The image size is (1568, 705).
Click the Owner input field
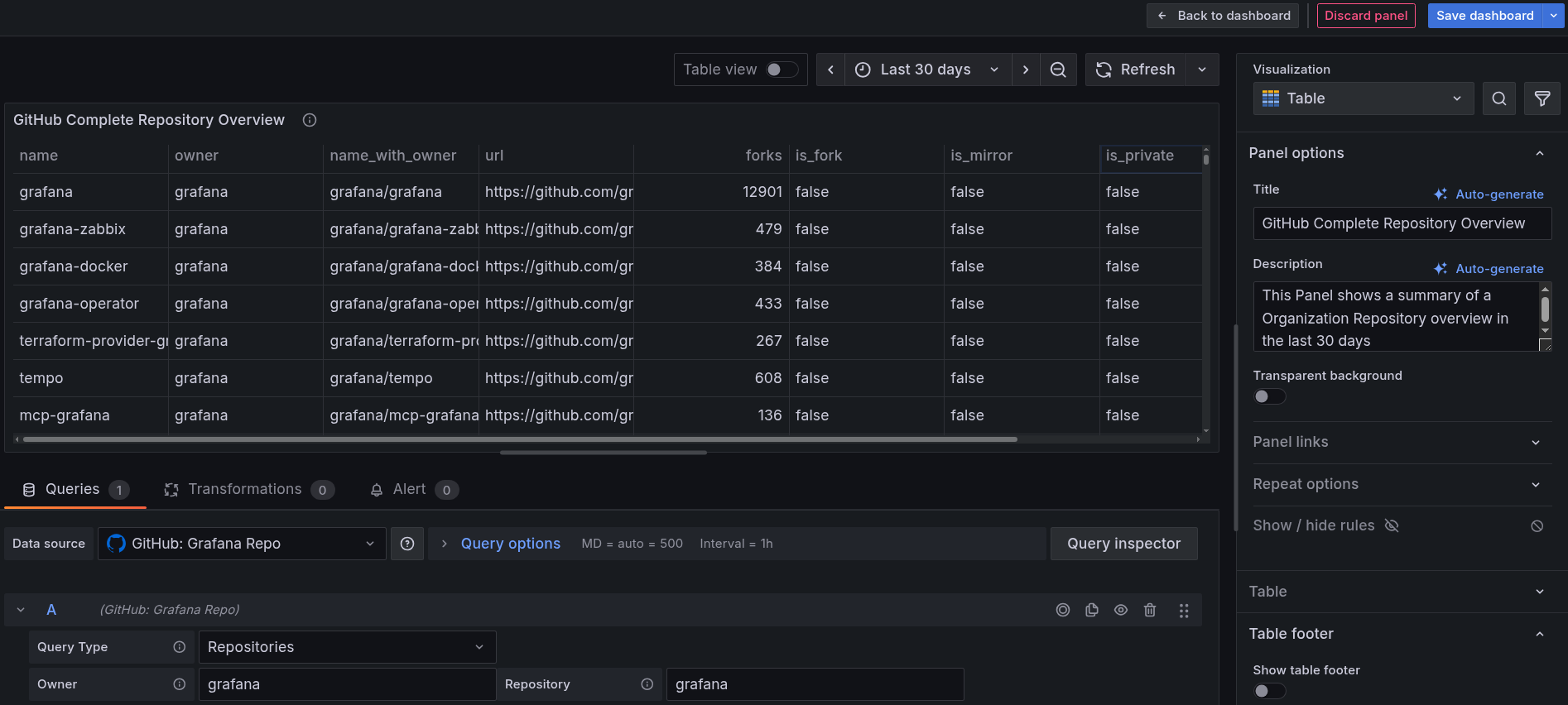347,684
